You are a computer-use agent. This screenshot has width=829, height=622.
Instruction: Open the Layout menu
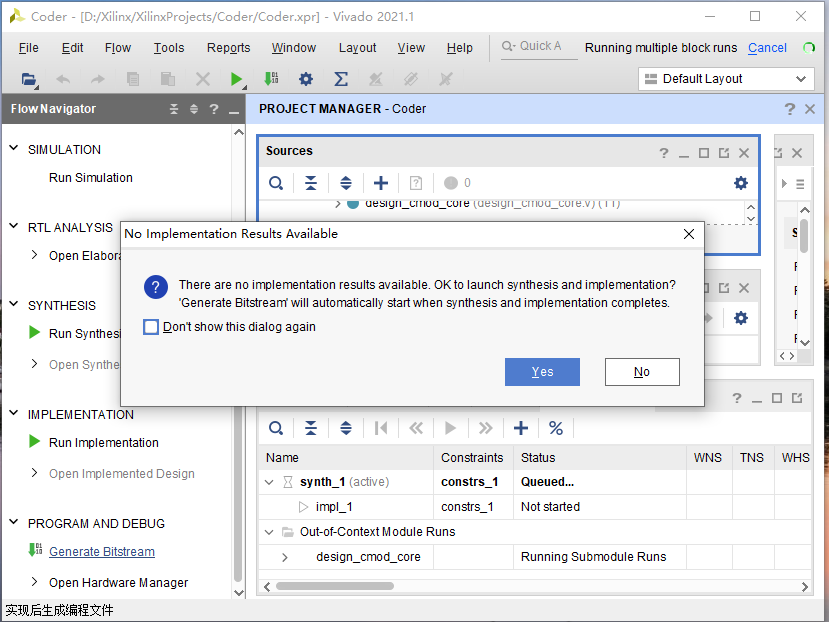pyautogui.click(x=357, y=48)
